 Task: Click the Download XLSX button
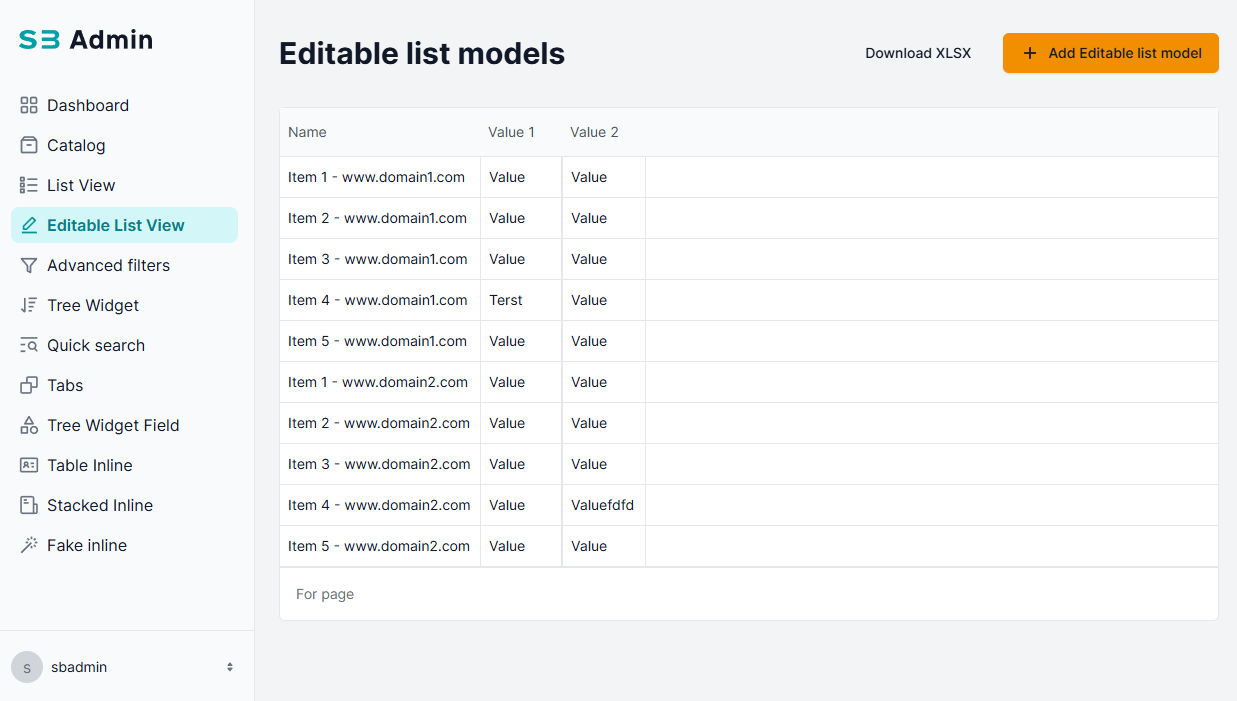(918, 53)
